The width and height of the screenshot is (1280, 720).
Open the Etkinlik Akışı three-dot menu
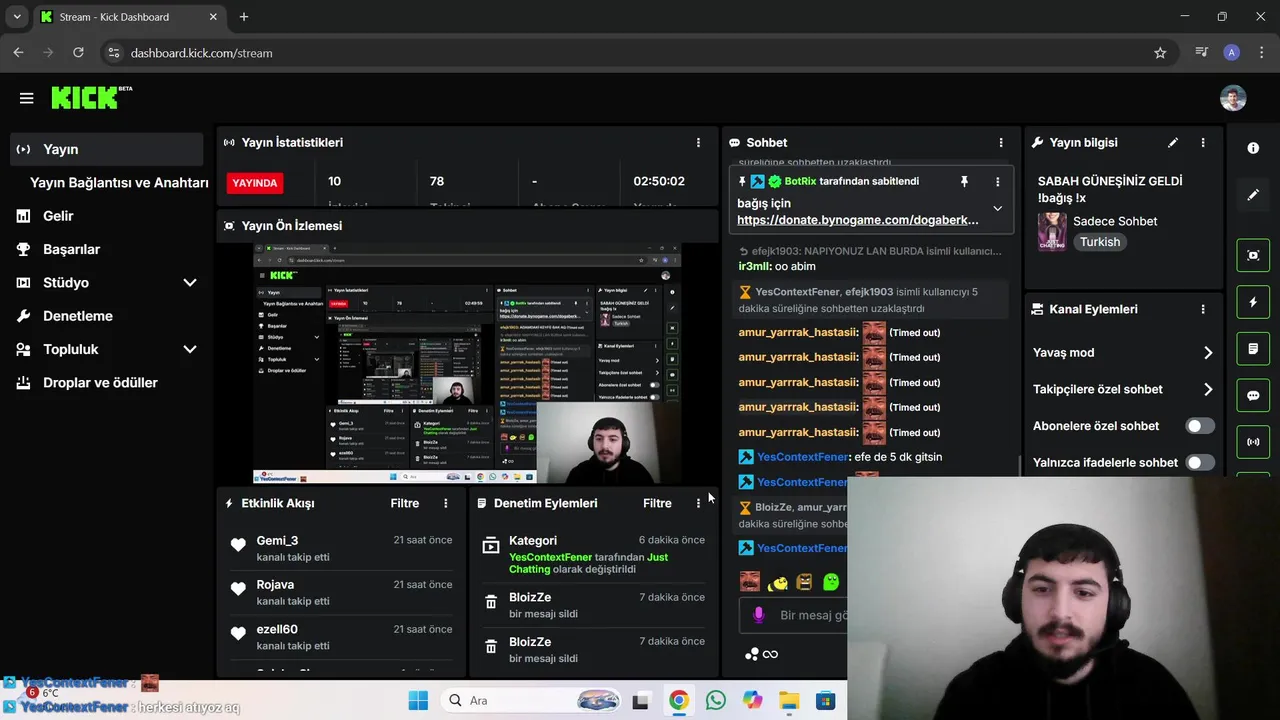point(446,503)
